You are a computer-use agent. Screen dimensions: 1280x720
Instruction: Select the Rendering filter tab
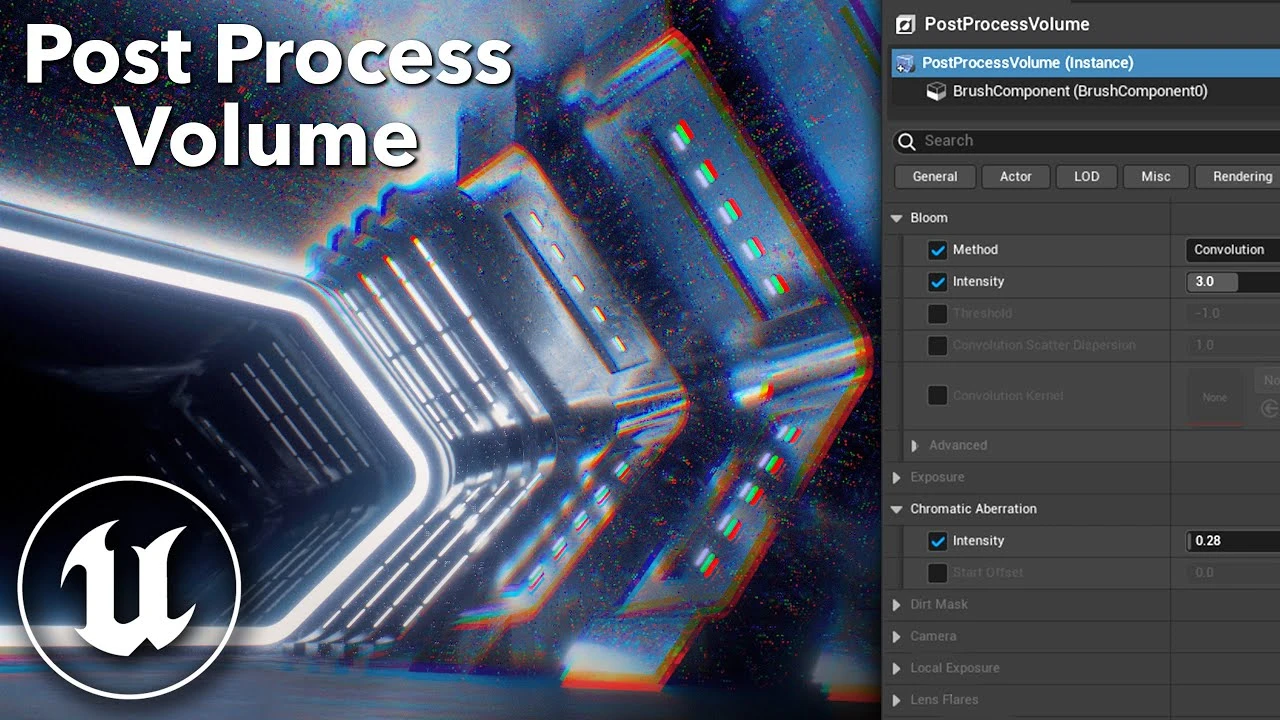1238,177
